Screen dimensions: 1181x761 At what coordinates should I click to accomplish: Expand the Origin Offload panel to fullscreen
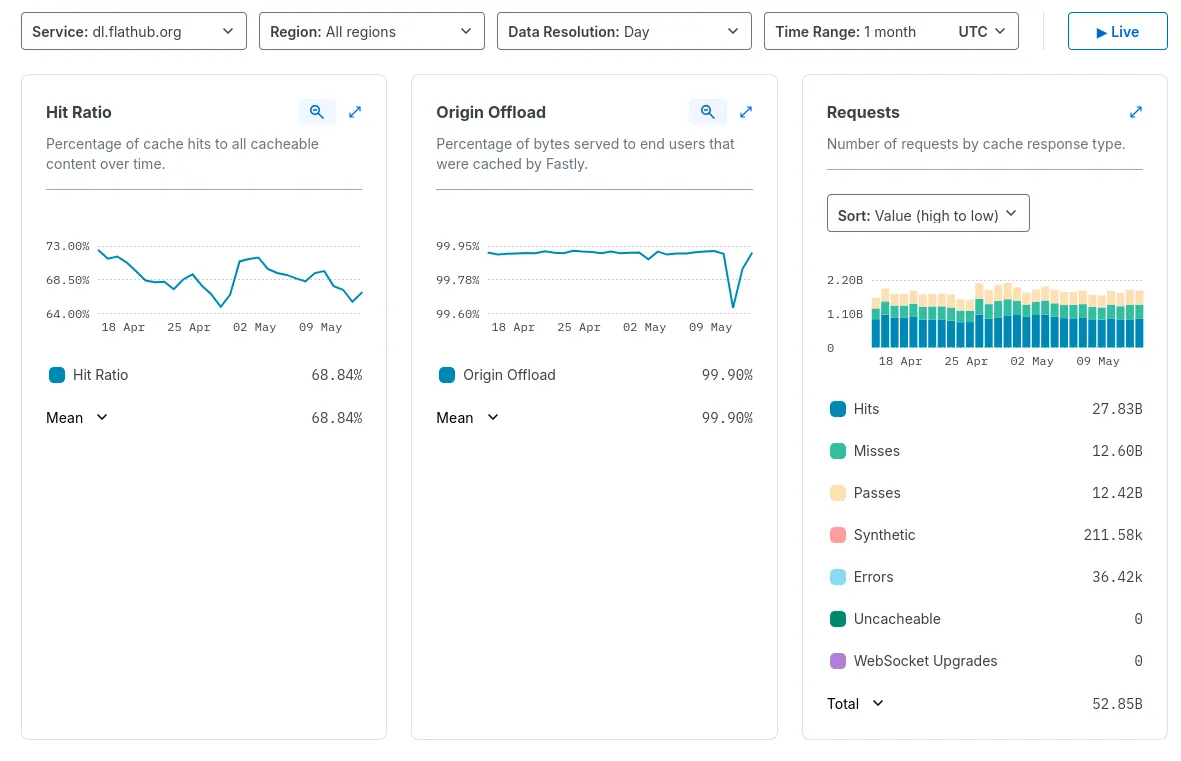pos(746,112)
